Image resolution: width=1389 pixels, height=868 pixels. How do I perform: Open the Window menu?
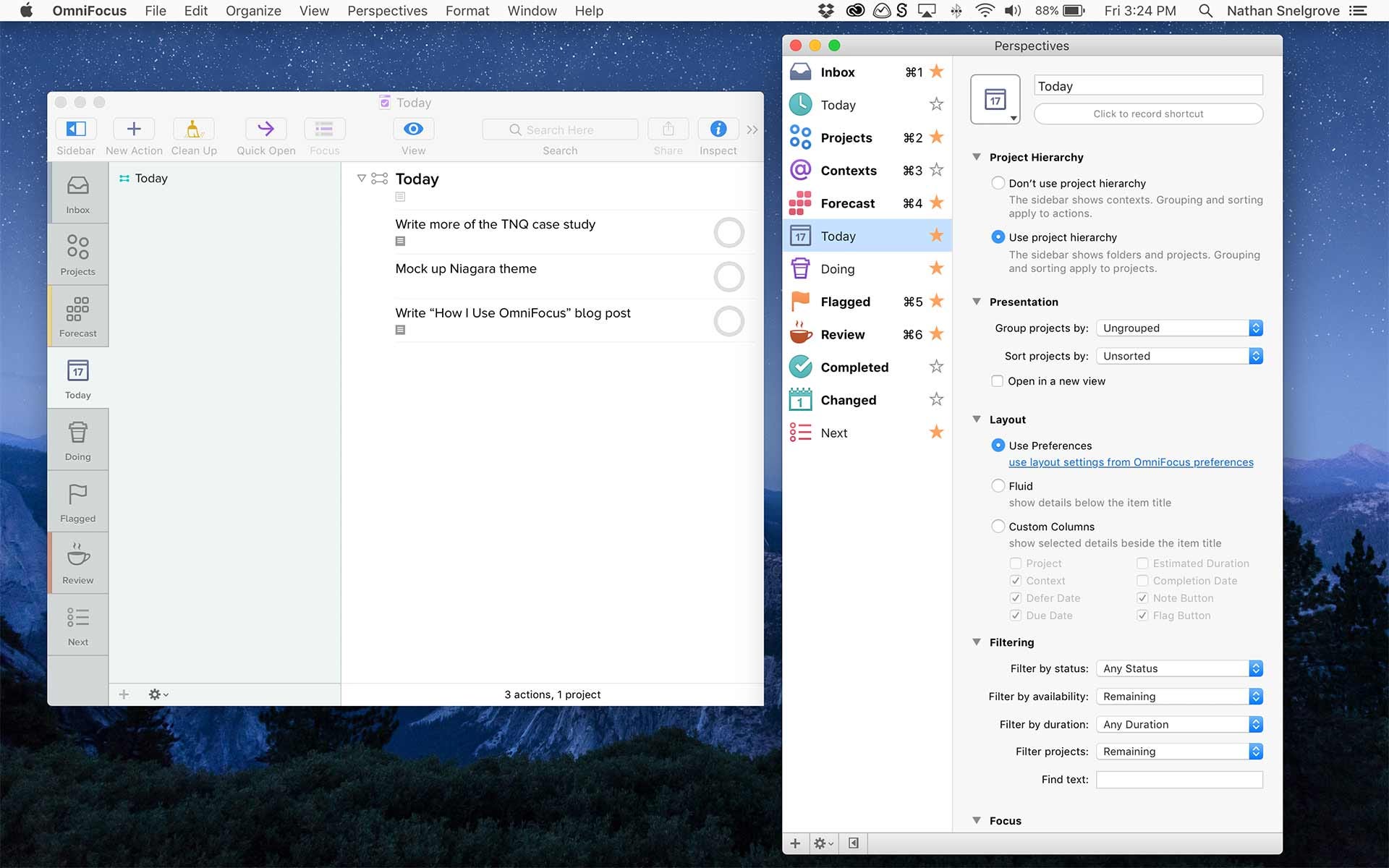(532, 11)
